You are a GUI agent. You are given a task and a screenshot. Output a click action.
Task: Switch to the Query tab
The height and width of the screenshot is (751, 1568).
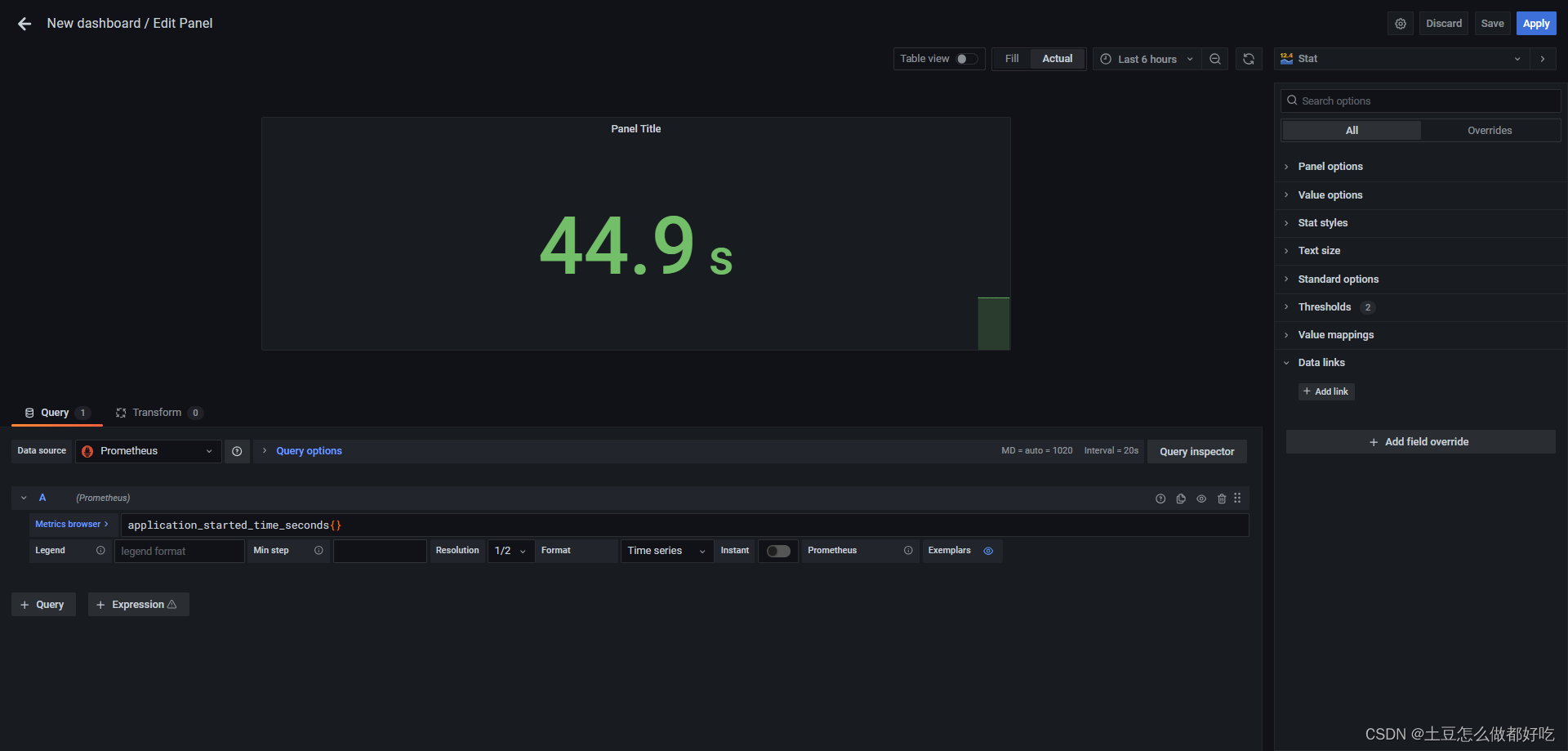(56, 413)
